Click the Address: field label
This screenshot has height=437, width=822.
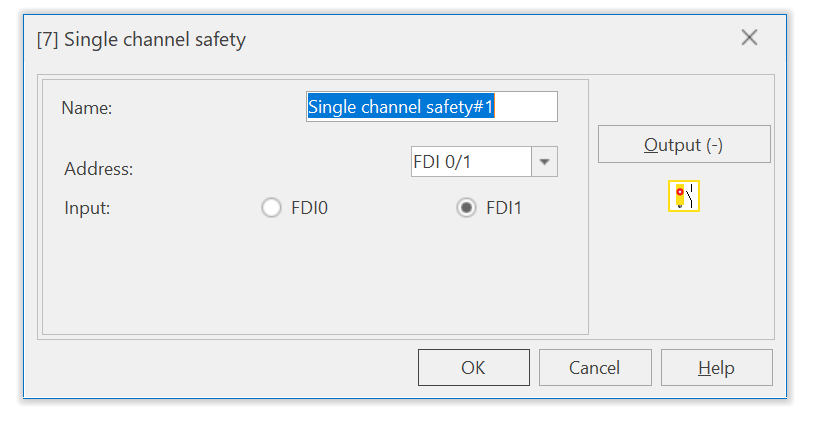point(99,169)
